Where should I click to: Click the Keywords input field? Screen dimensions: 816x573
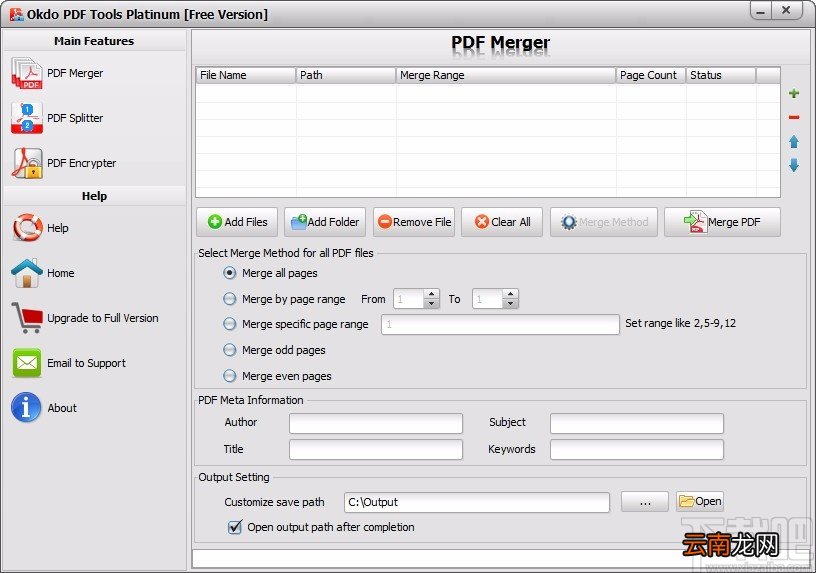coord(636,449)
